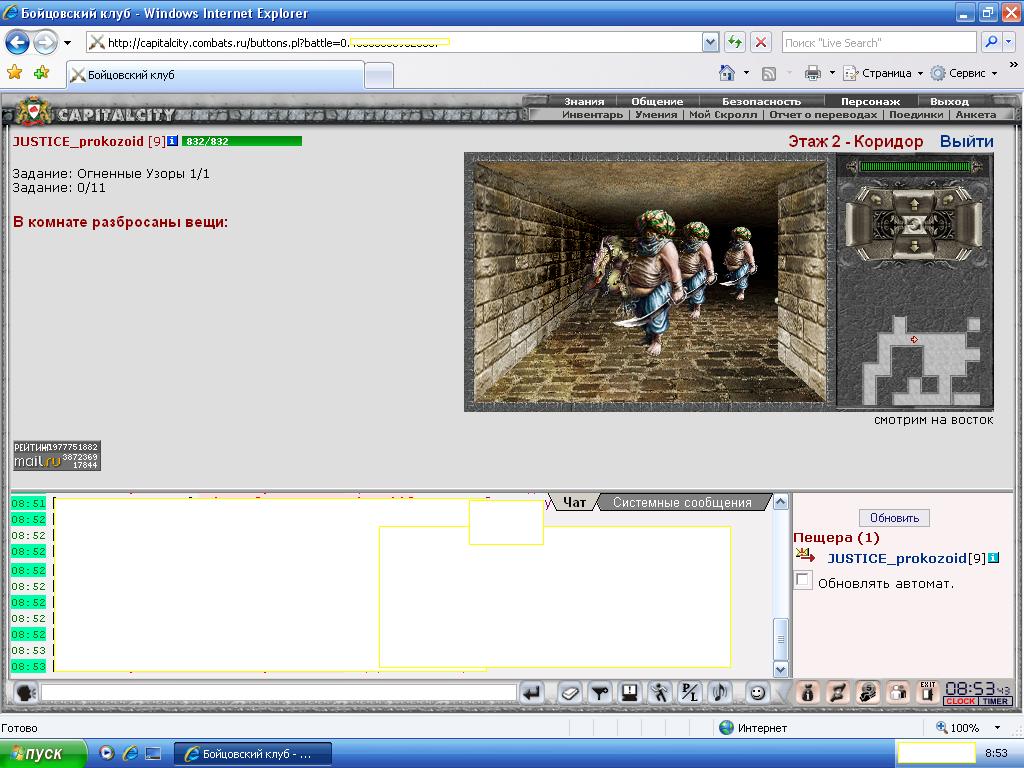Click the send message arrow button
Screen dimensions: 1024x768
(532, 692)
